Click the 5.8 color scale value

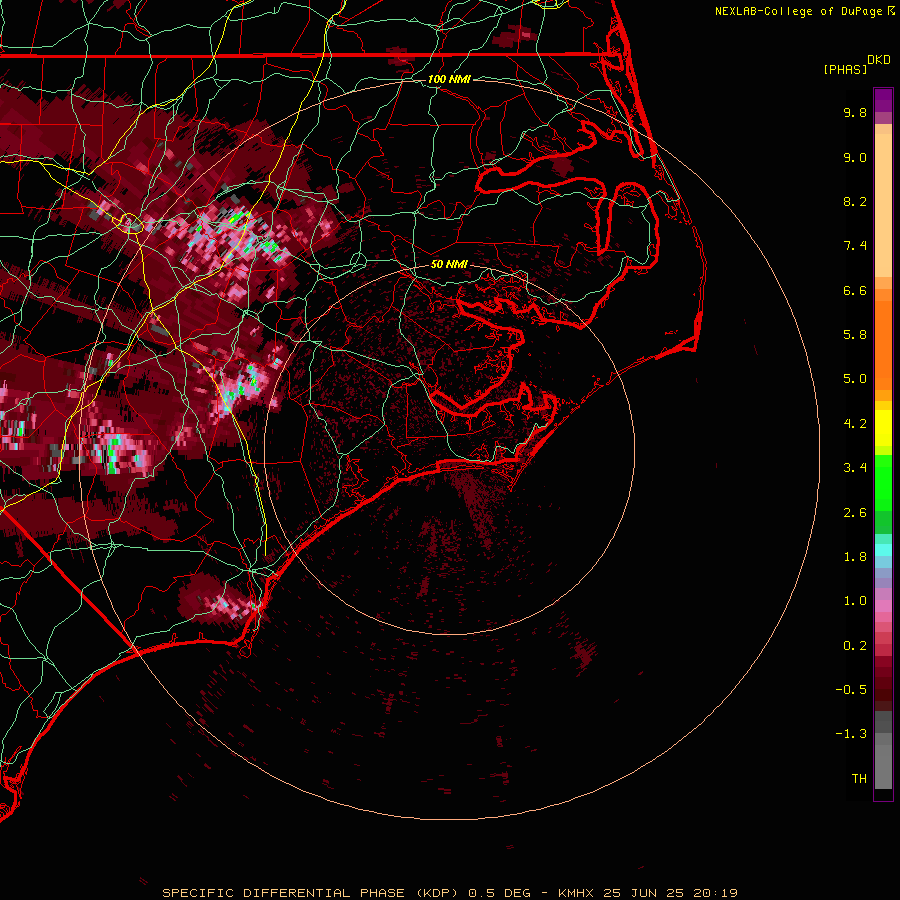click(x=855, y=335)
